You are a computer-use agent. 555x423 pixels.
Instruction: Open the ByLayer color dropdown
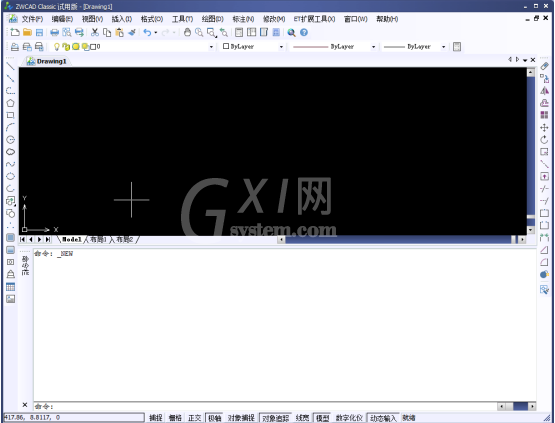pyautogui.click(x=281, y=47)
